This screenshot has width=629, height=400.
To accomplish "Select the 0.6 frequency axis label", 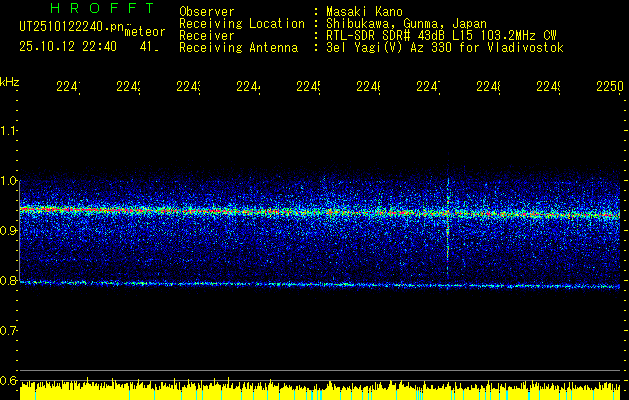I will [10, 380].
